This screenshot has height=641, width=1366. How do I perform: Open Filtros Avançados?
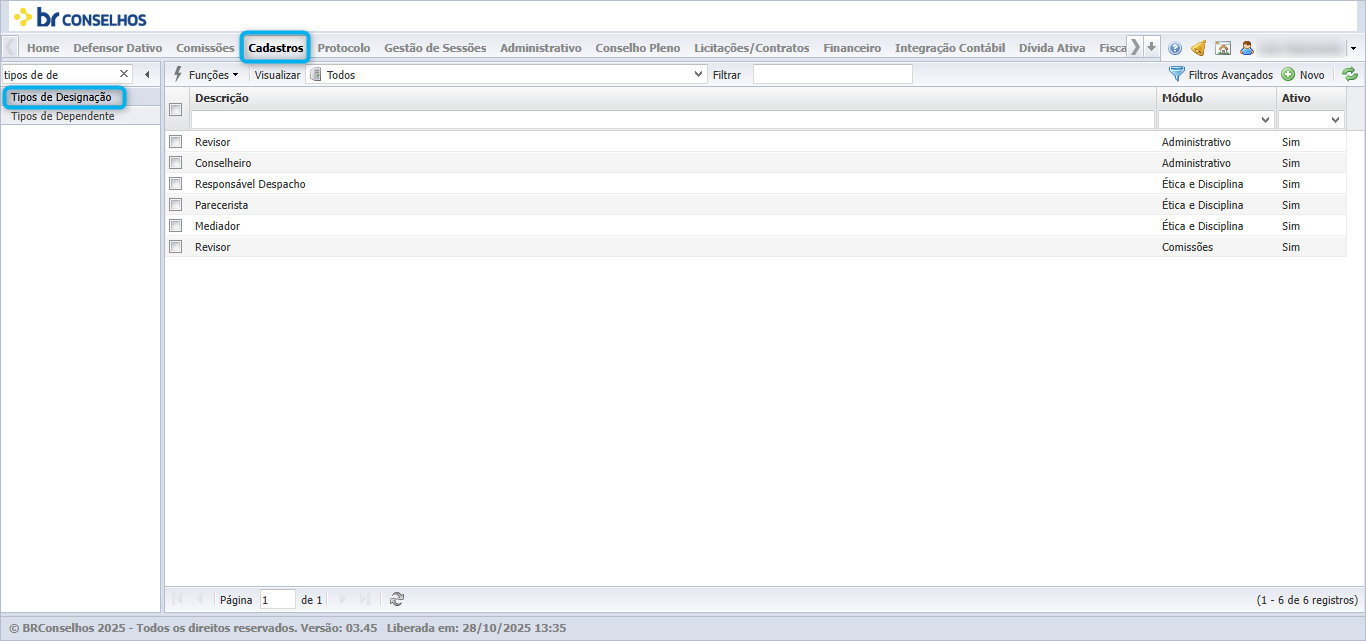[1221, 75]
